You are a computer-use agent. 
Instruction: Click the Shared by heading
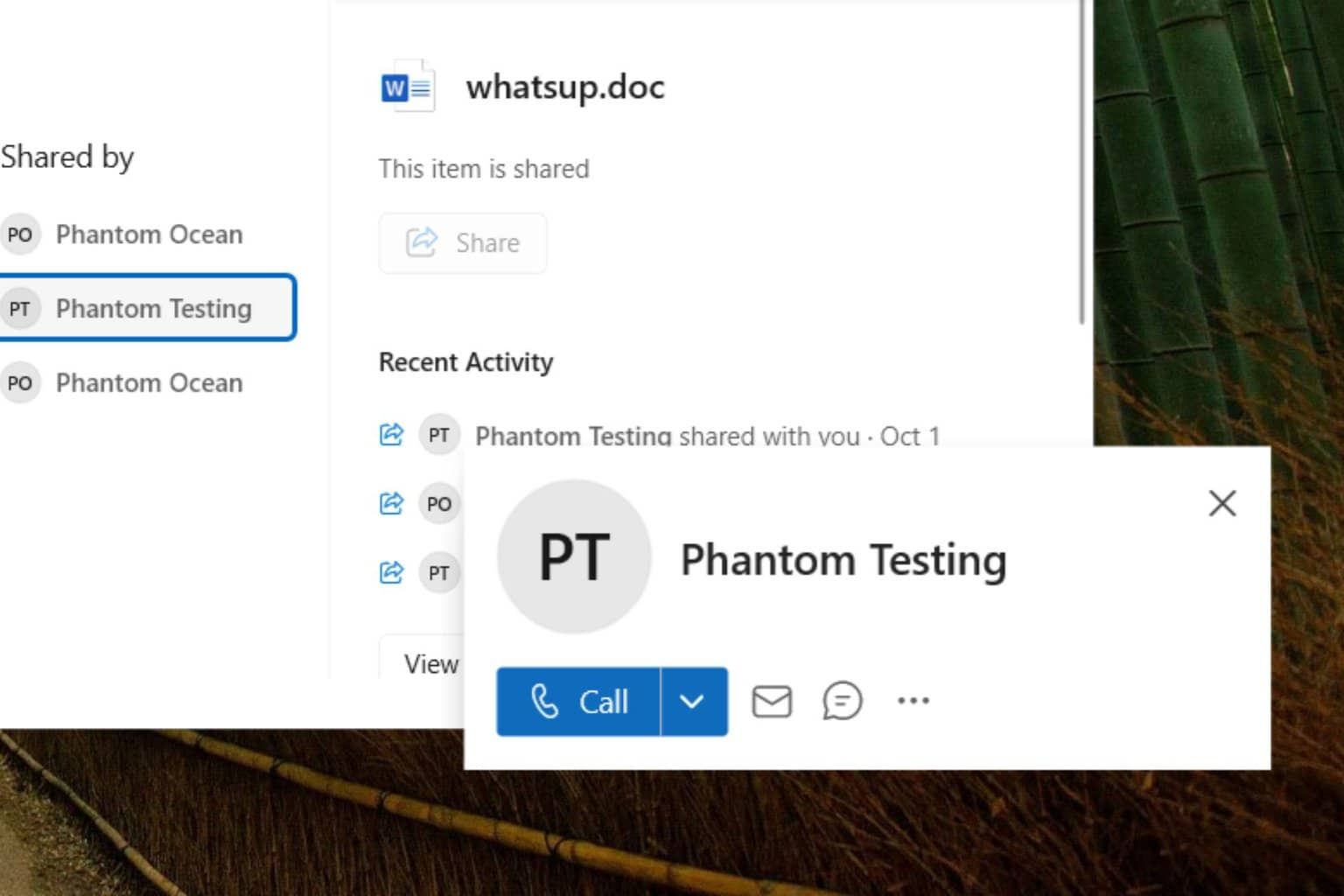66,157
